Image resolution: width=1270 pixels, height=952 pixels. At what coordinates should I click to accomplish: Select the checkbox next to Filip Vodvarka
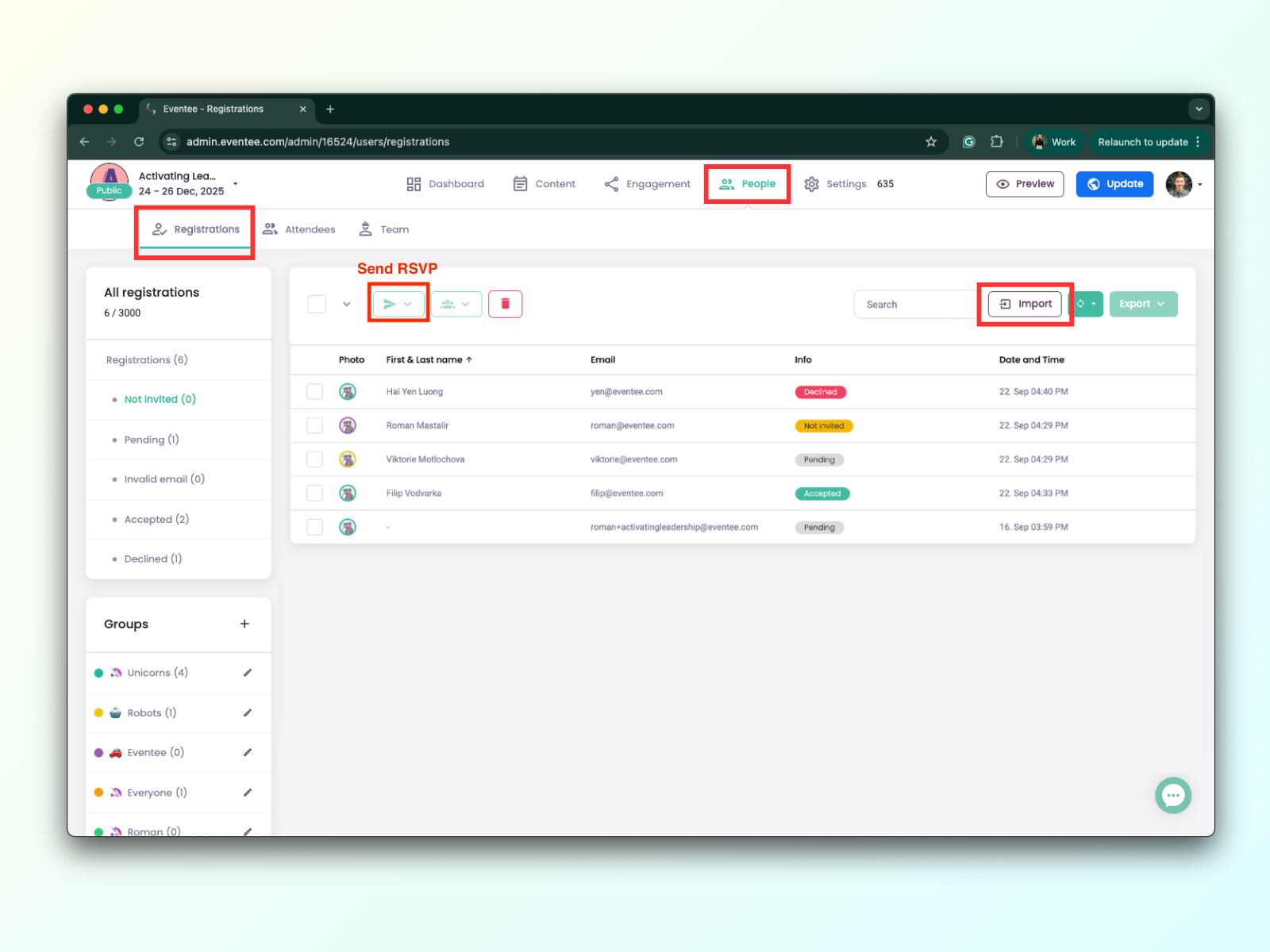pos(314,493)
